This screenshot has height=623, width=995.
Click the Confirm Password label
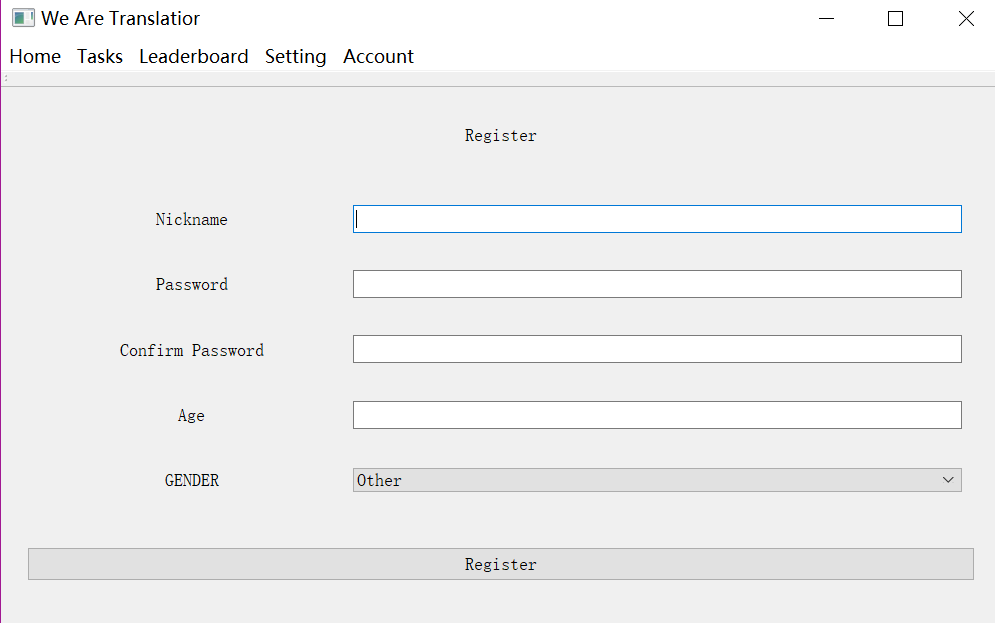[x=192, y=350]
